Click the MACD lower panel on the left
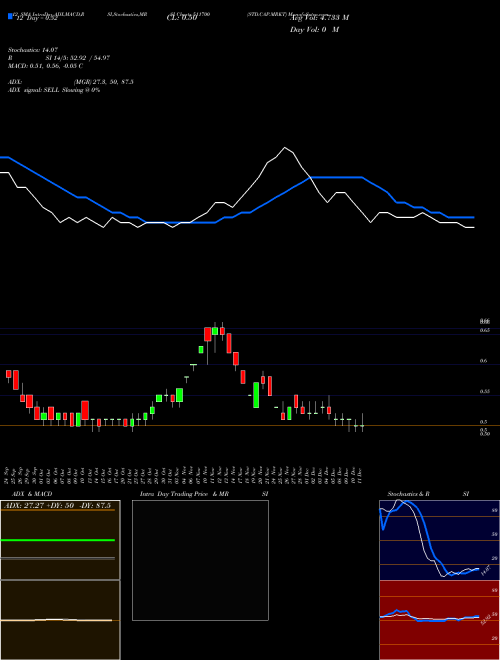 pos(60,620)
